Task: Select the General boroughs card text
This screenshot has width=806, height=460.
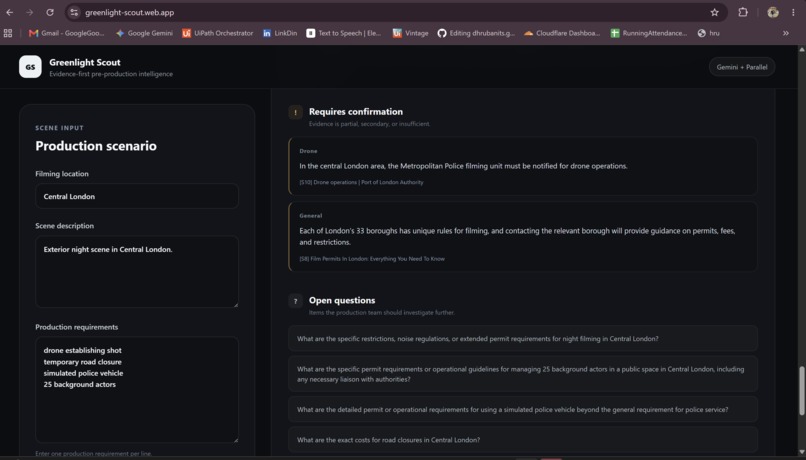Action: click(x=517, y=236)
